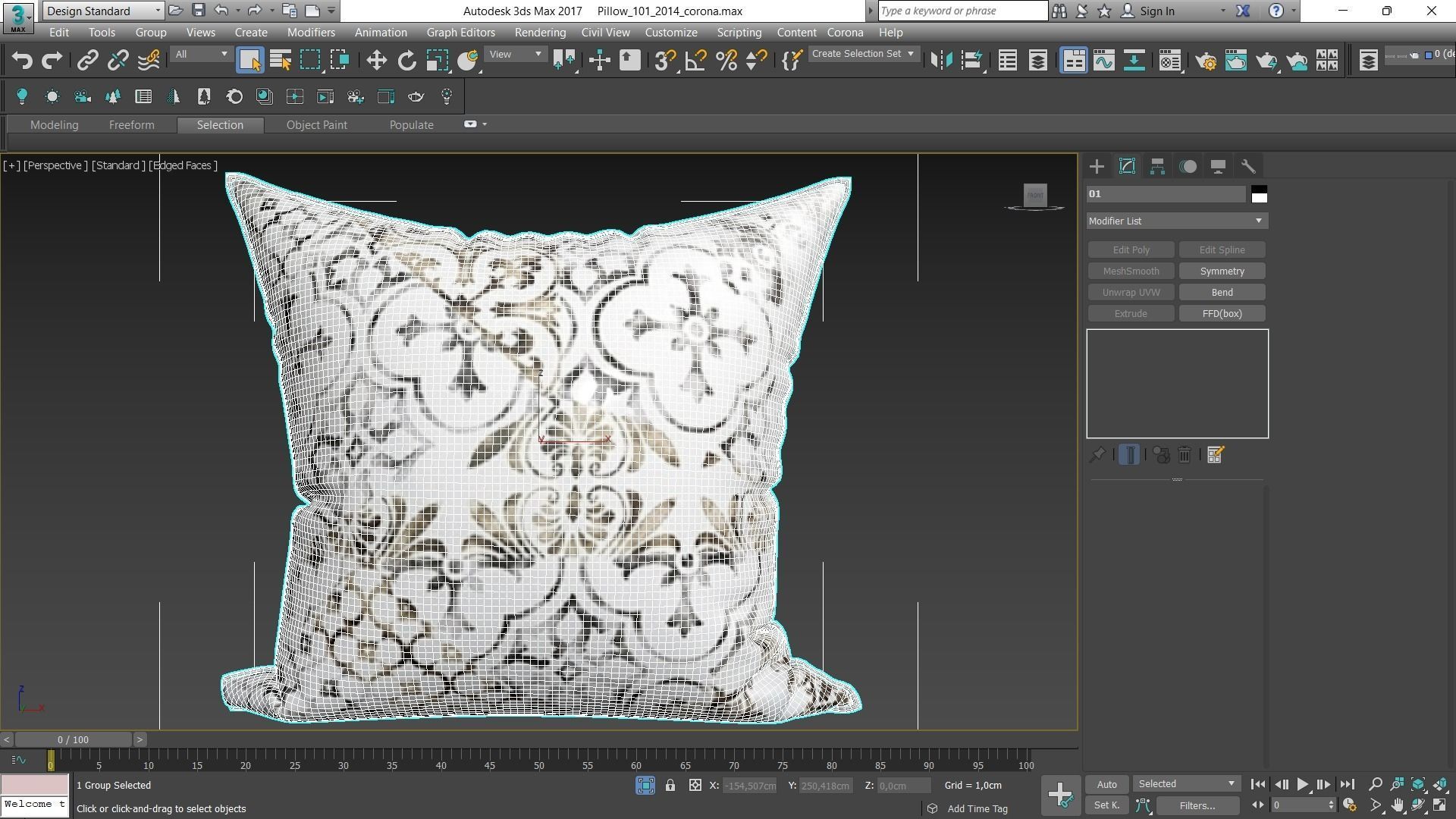The image size is (1456, 819).
Task: Click the Undo arrow in main toolbar
Action: pyautogui.click(x=22, y=61)
